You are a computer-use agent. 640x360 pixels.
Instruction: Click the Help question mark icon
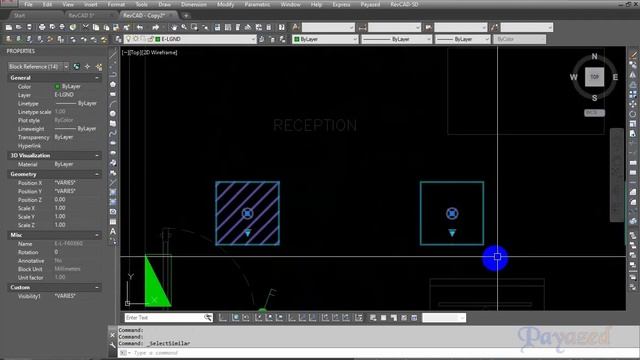282,27
